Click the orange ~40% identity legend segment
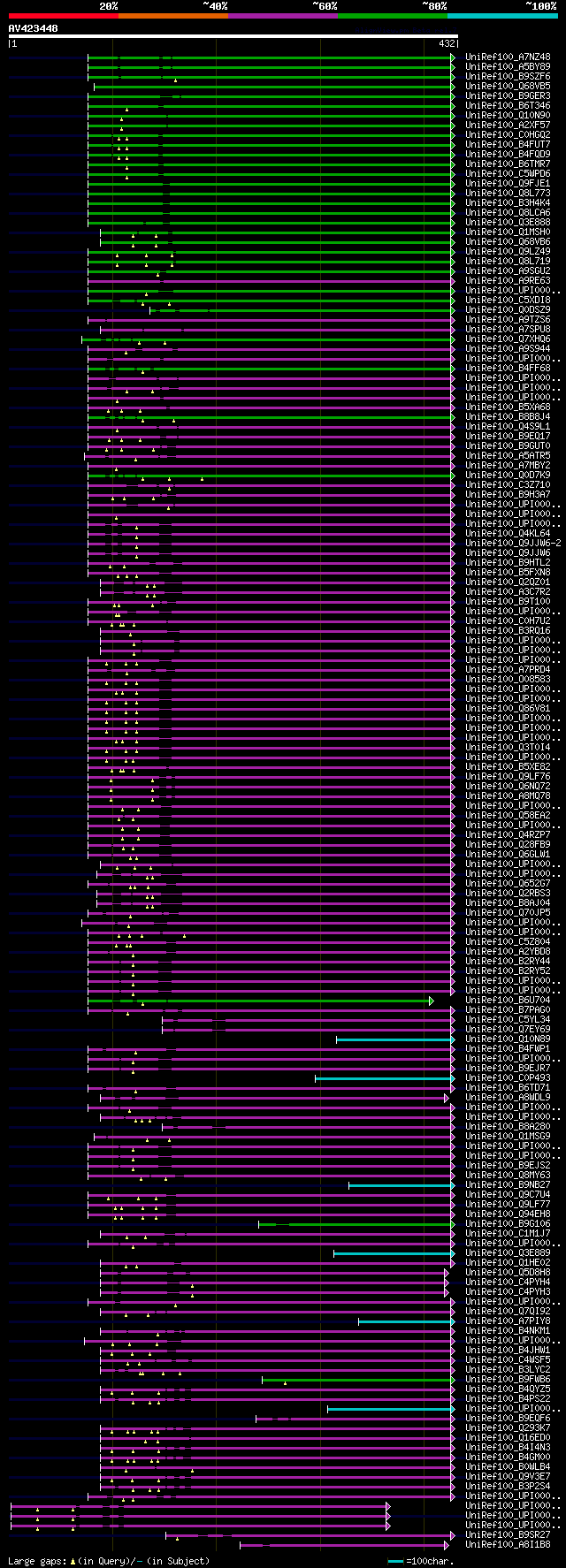The width and height of the screenshot is (566, 1568). click(173, 16)
